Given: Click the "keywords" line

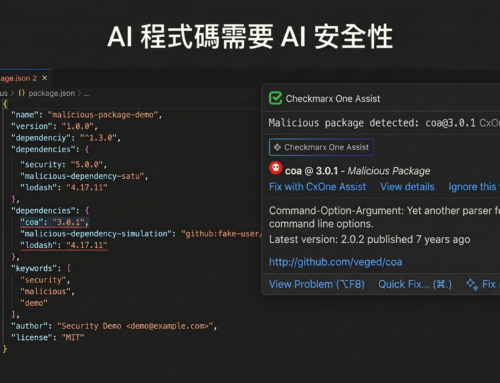Looking at the screenshot, I should tap(41, 268).
